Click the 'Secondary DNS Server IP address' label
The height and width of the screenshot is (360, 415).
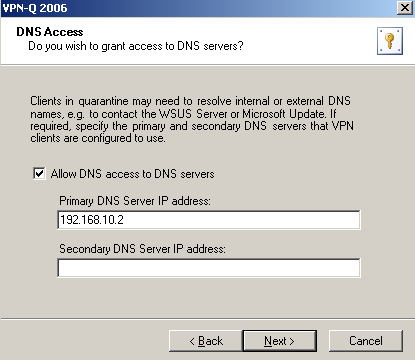coord(142,249)
